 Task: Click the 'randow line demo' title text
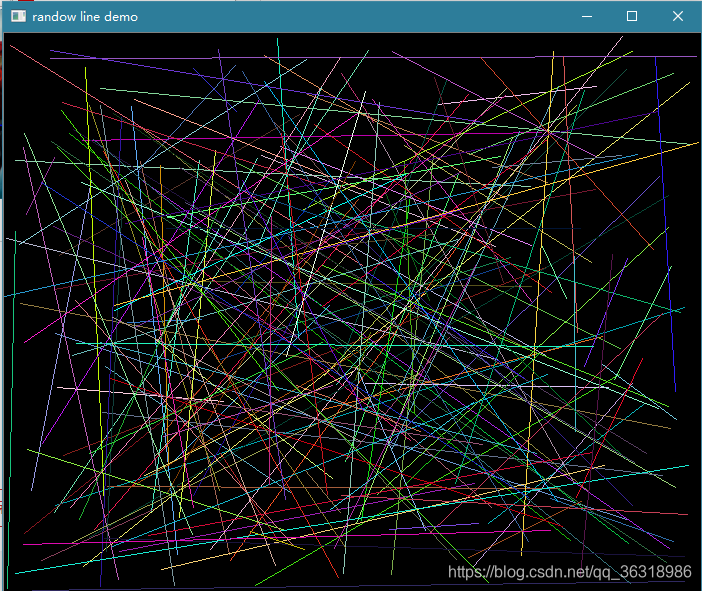click(85, 17)
